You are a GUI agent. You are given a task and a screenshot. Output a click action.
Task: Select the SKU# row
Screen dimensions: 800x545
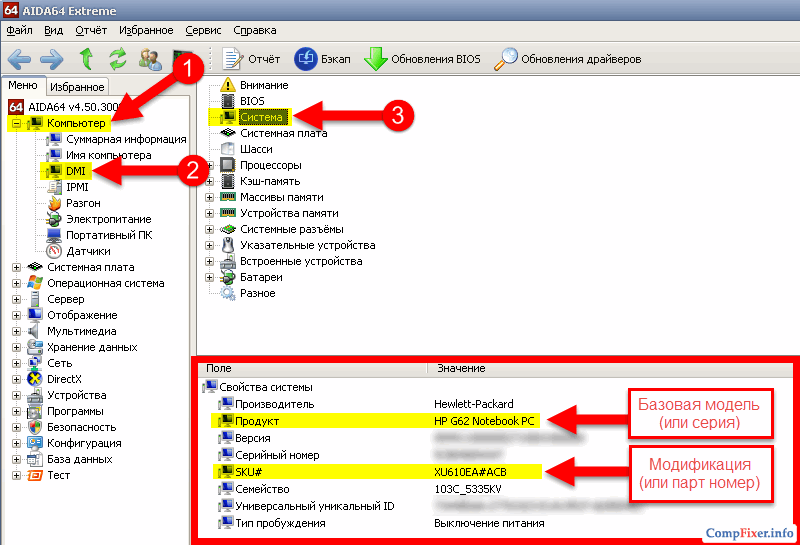(377, 472)
